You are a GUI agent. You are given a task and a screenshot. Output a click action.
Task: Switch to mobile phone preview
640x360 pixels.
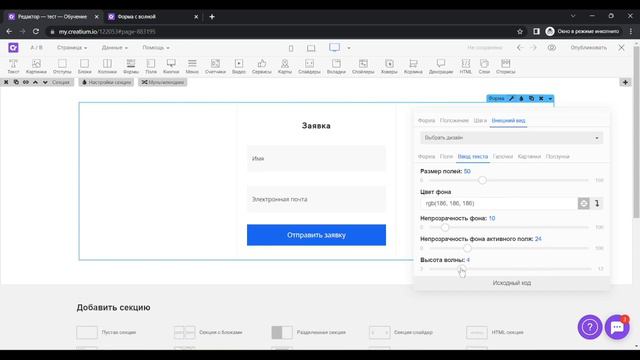tap(291, 48)
